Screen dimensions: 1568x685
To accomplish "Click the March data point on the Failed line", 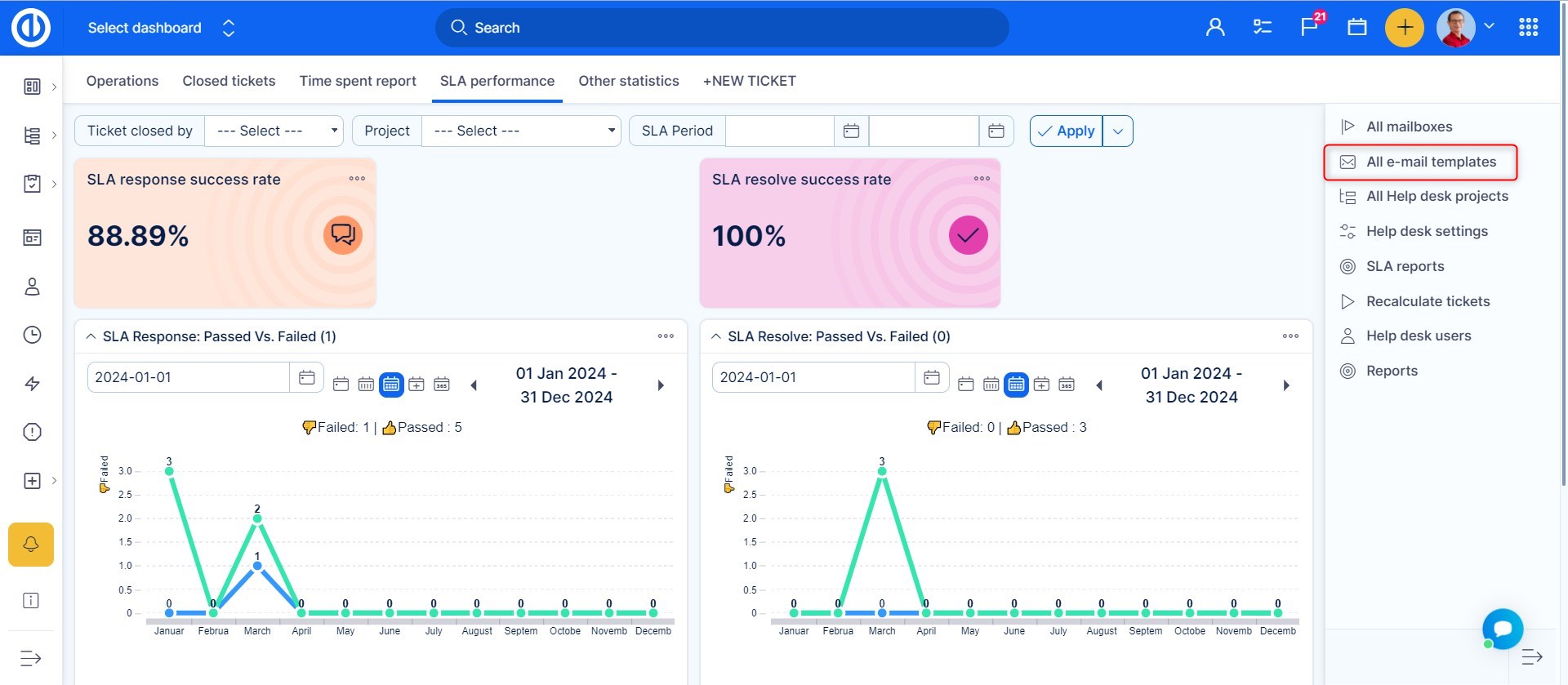I will pyautogui.click(x=257, y=566).
